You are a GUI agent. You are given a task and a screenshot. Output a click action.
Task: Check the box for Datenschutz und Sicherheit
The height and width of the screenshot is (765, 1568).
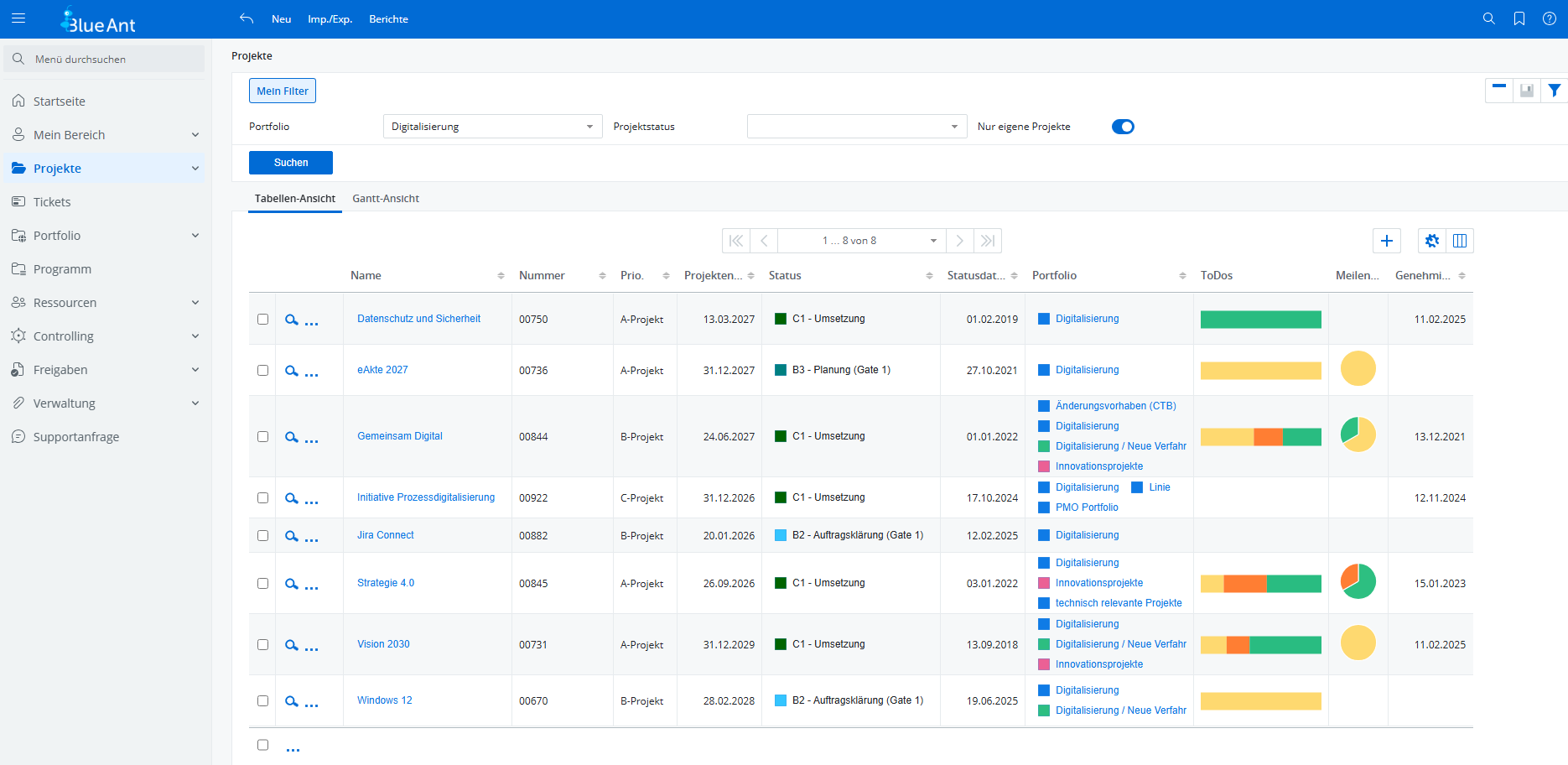click(262, 320)
